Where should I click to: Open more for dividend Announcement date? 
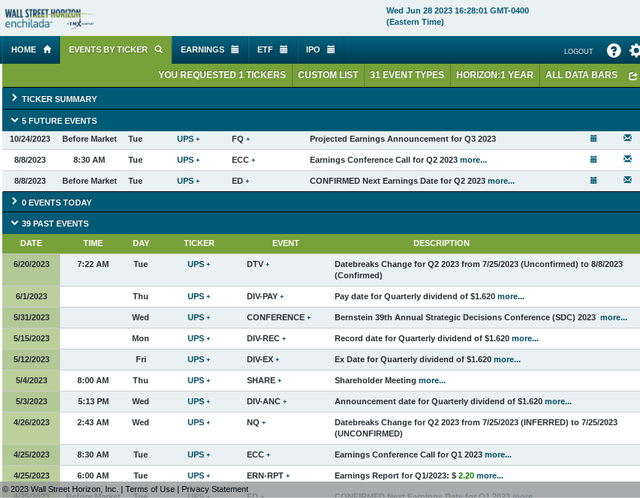coord(558,401)
